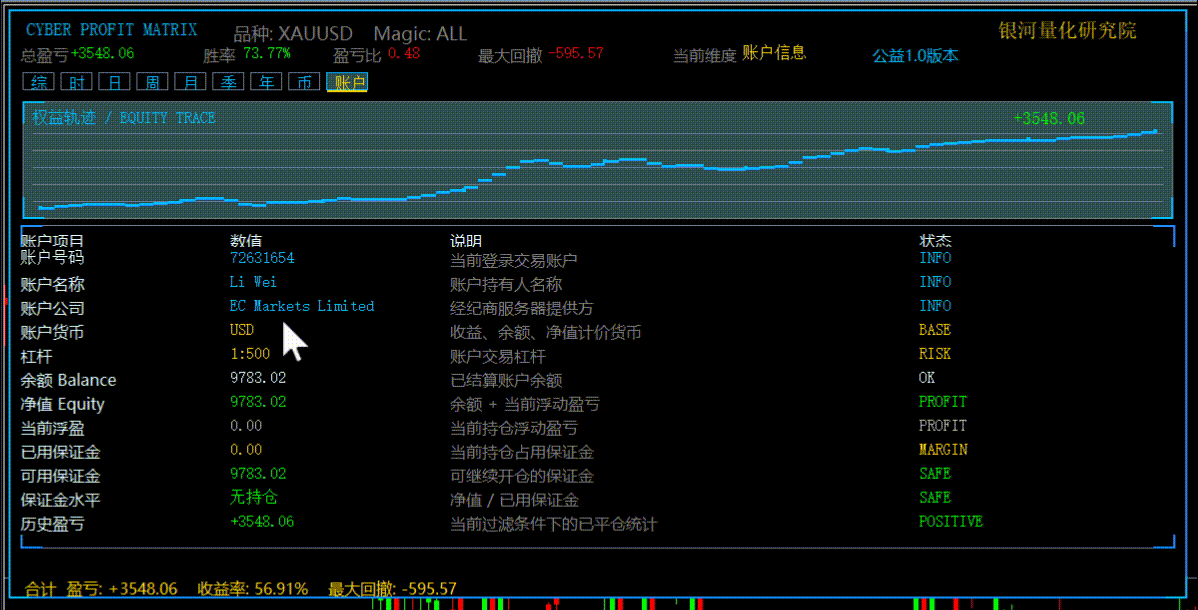The width and height of the screenshot is (1198, 610).
Task: Click the CYBER PROFIT MATRIX title
Action: tap(112, 30)
